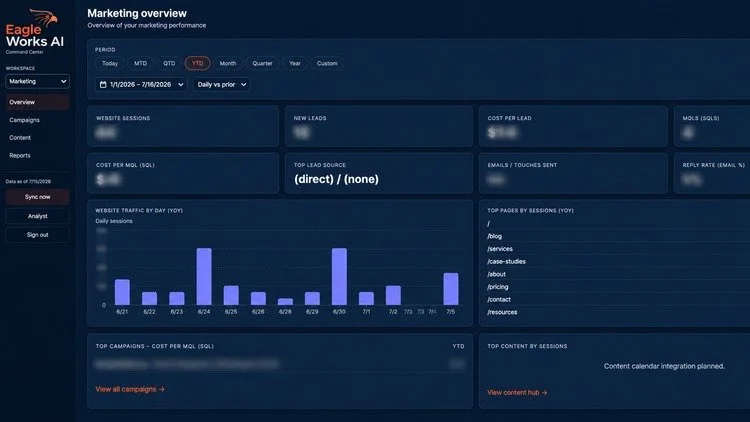
Task: Go to Content in the sidebar
Action: tap(37, 138)
